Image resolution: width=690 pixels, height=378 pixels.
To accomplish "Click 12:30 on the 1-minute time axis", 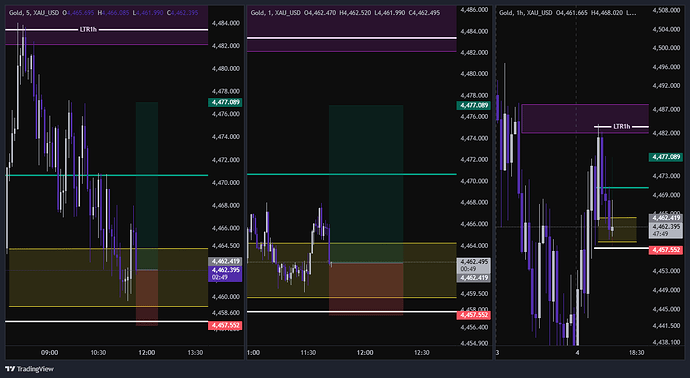I will [422, 352].
